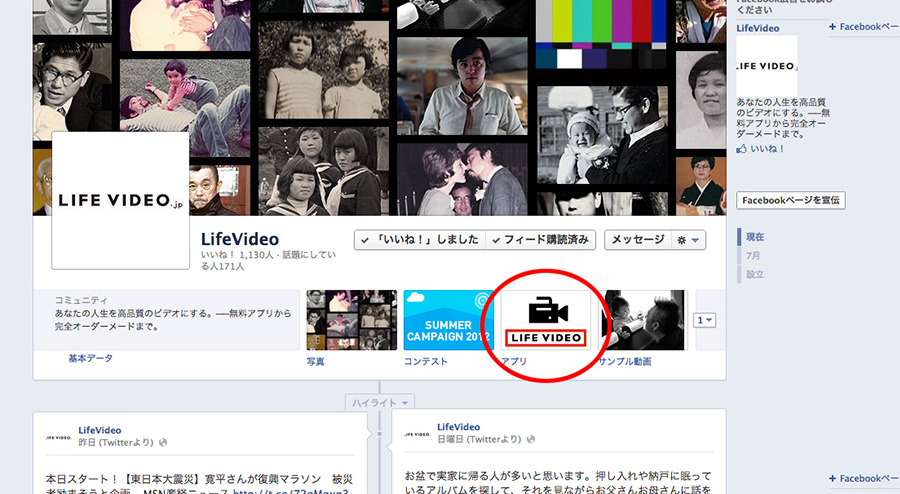The image size is (900, 494).
Task: Click the 写真 label under photos tile
Action: point(315,361)
